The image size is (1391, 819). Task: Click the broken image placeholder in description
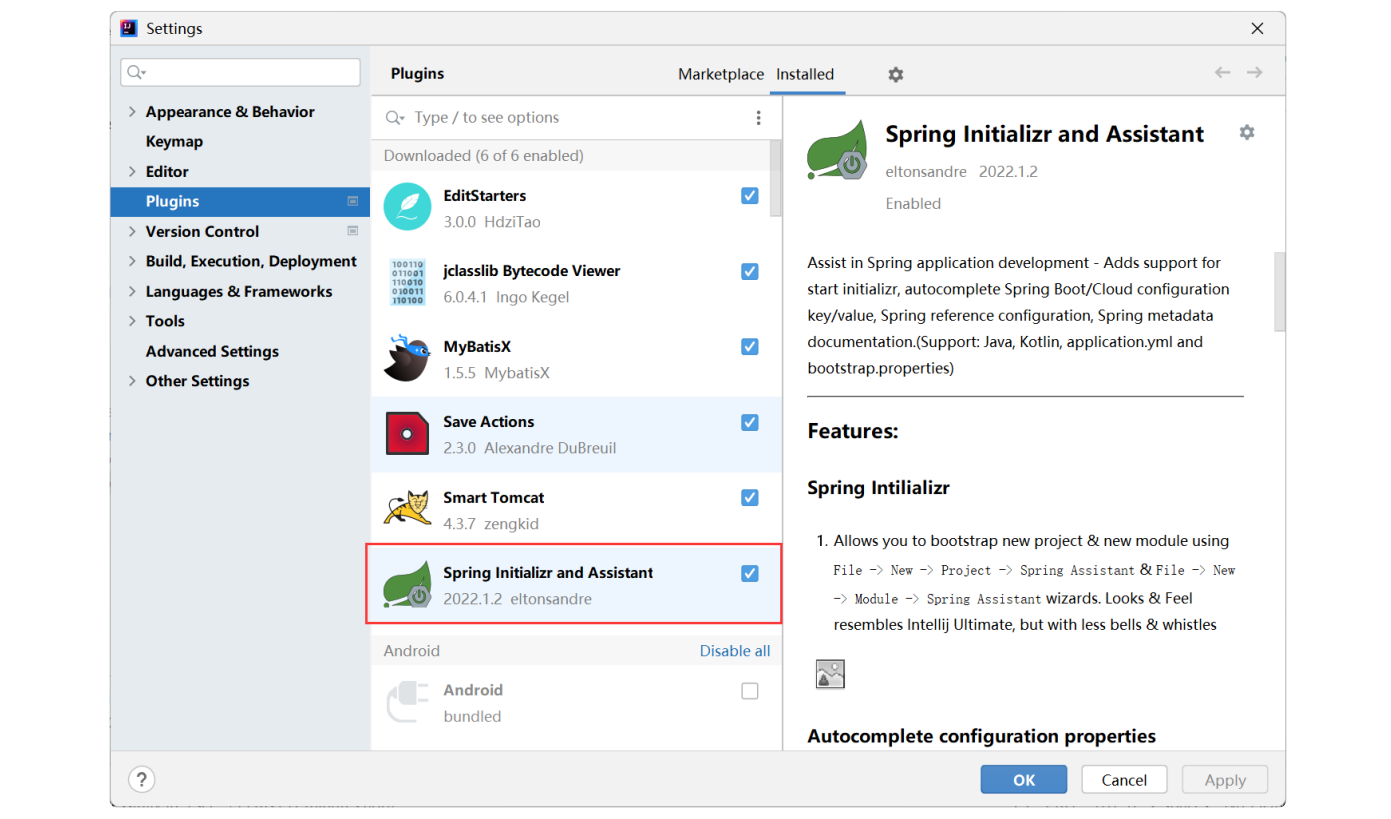[830, 674]
